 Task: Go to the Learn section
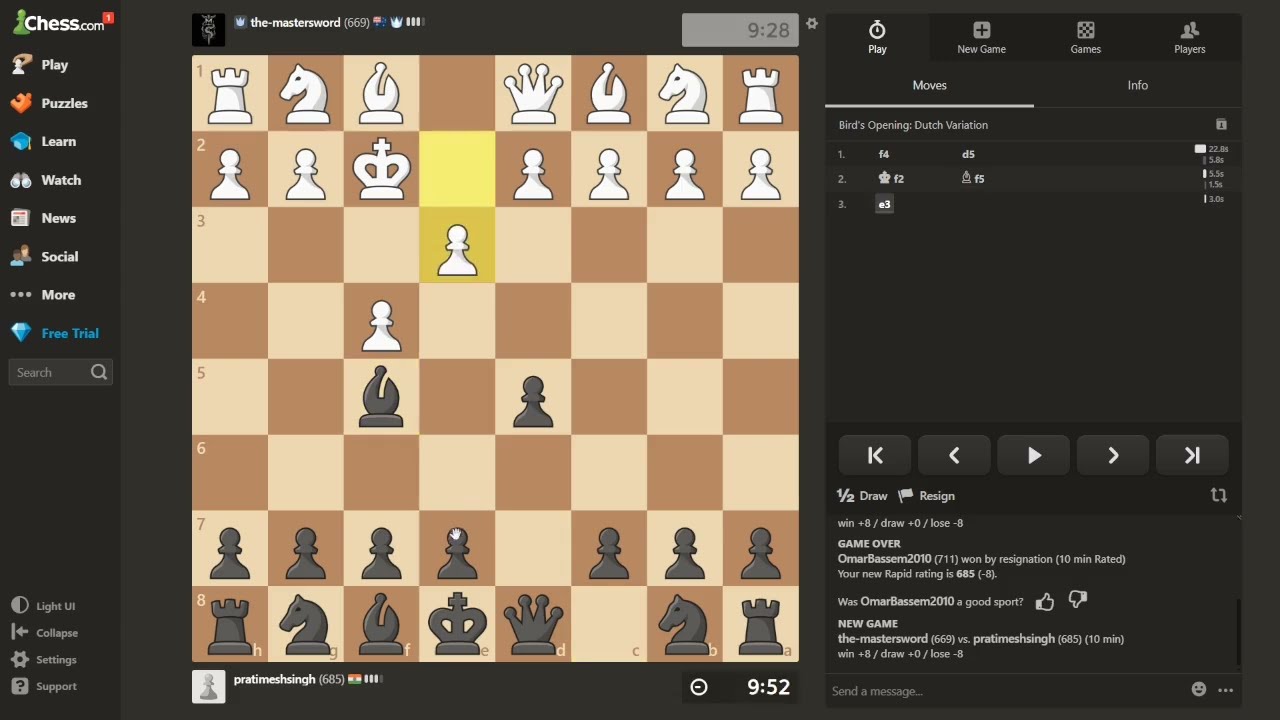click(43, 141)
